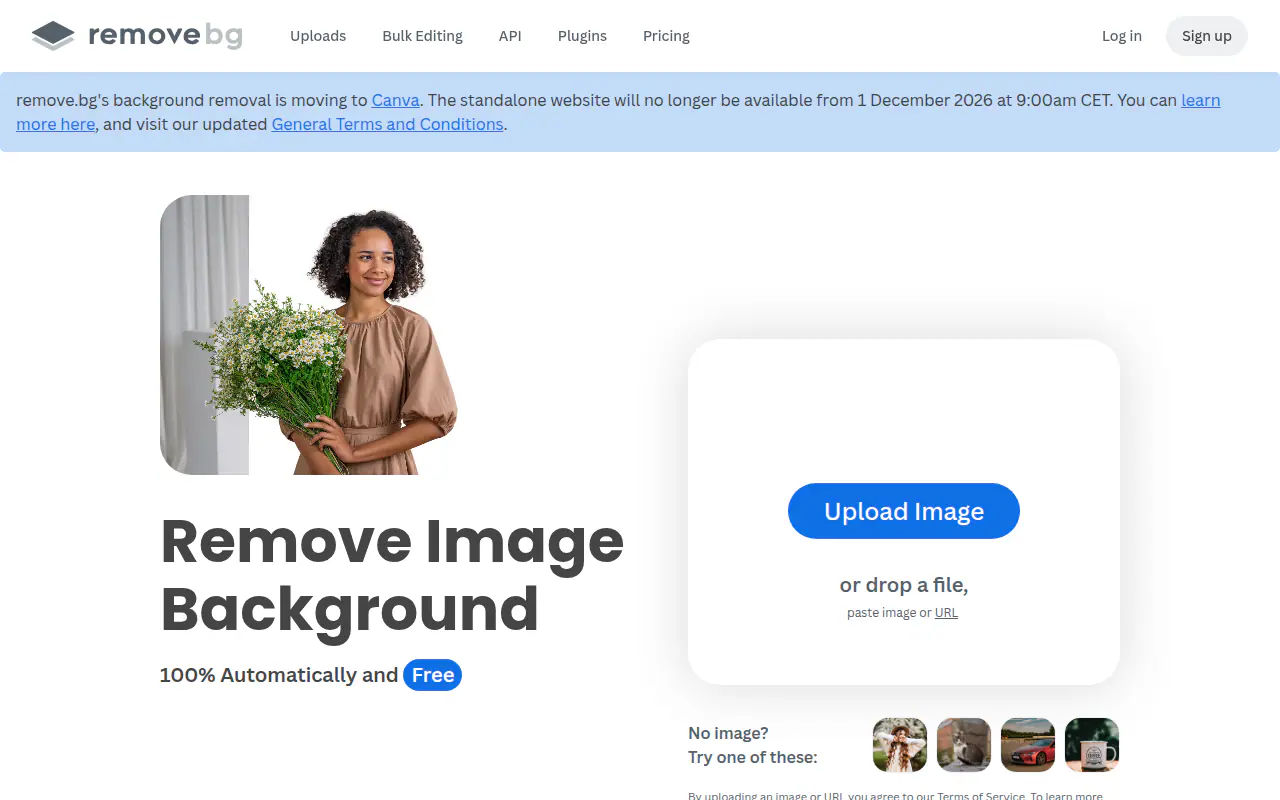Click the Upload Image button

904,511
